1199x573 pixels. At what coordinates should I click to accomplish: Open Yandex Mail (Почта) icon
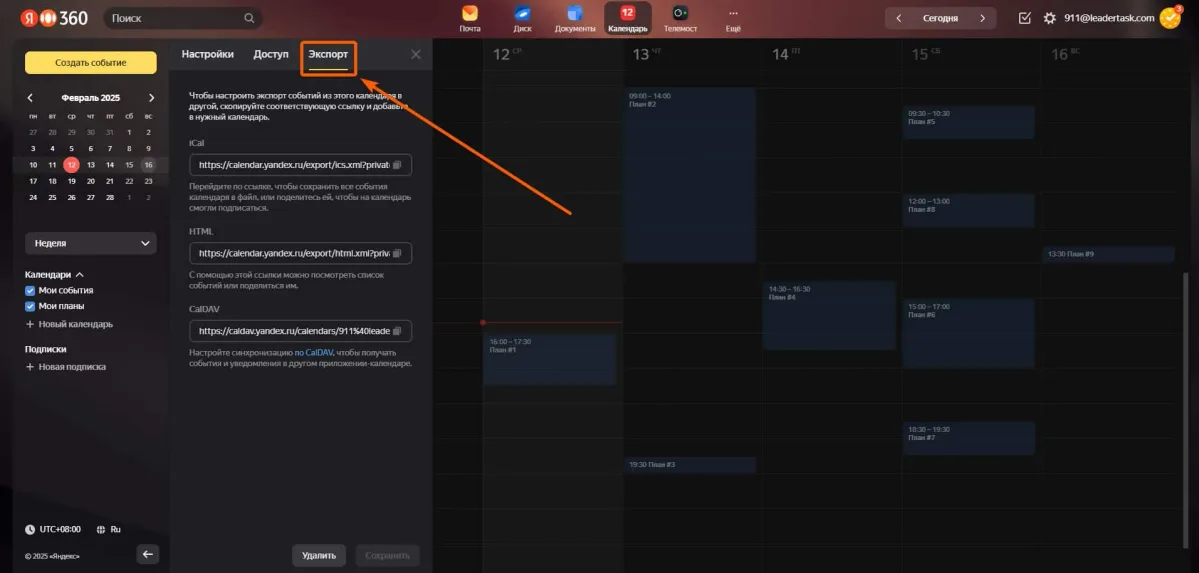470,15
